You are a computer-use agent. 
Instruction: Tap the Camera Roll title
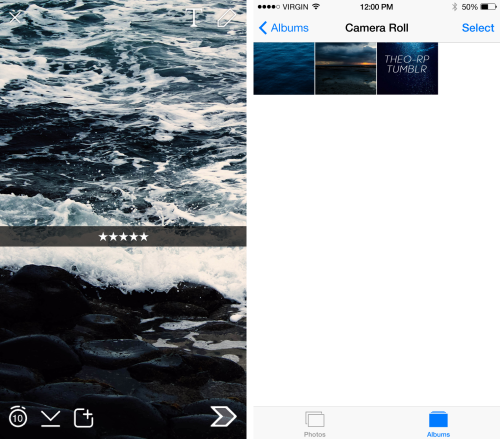(x=377, y=28)
